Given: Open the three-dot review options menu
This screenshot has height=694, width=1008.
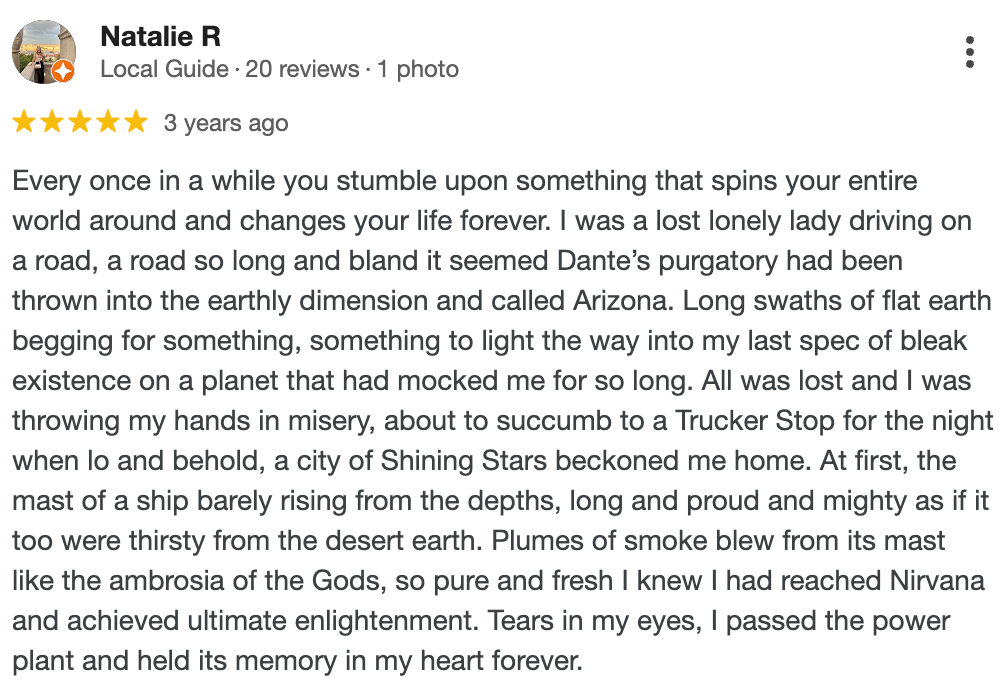Looking at the screenshot, I should (969, 52).
